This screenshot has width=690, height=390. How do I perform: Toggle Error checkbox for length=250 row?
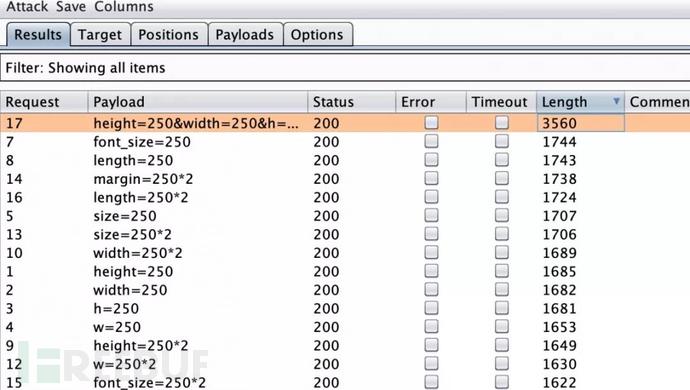click(431, 159)
